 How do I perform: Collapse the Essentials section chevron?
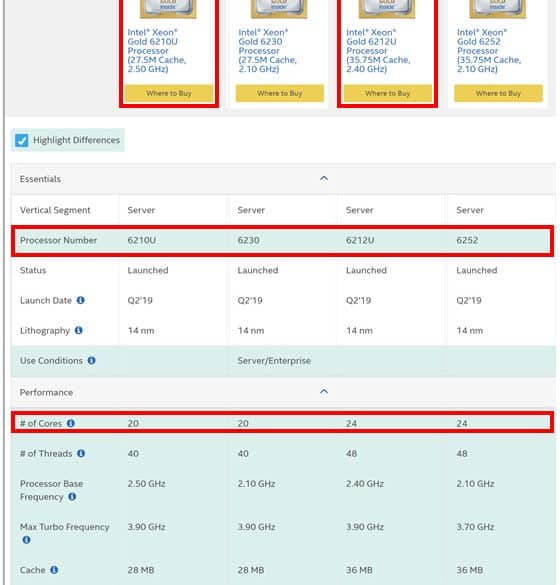tap(324, 178)
